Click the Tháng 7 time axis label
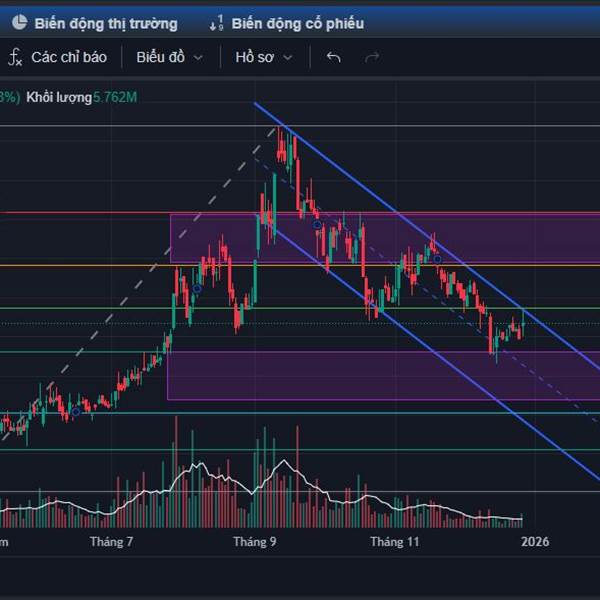Image resolution: width=600 pixels, height=600 pixels. pyautogui.click(x=111, y=542)
